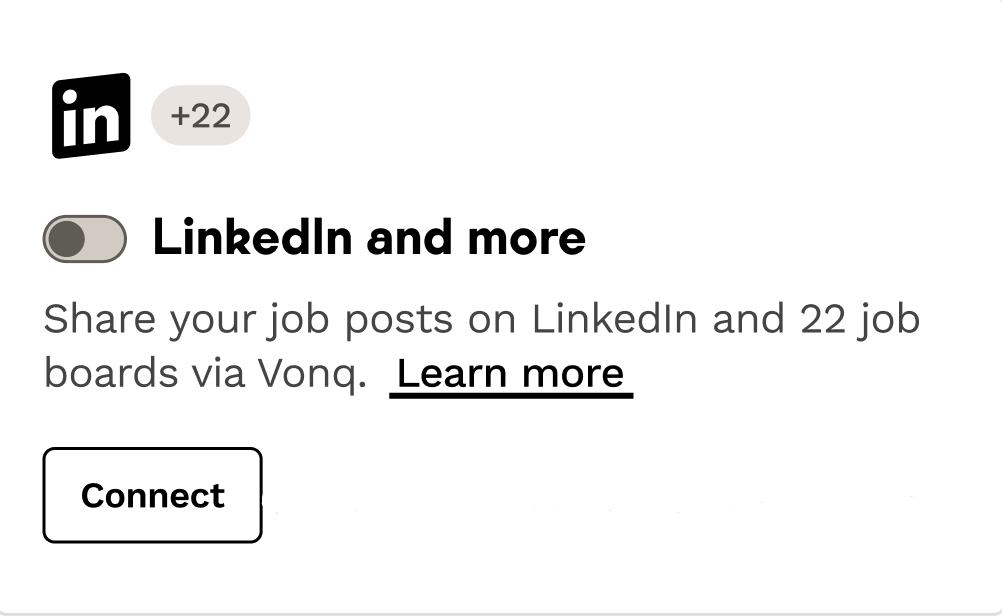Connect the Vonq LinkedIn integration
Image resolution: width=1002 pixels, height=616 pixels.
(152, 495)
